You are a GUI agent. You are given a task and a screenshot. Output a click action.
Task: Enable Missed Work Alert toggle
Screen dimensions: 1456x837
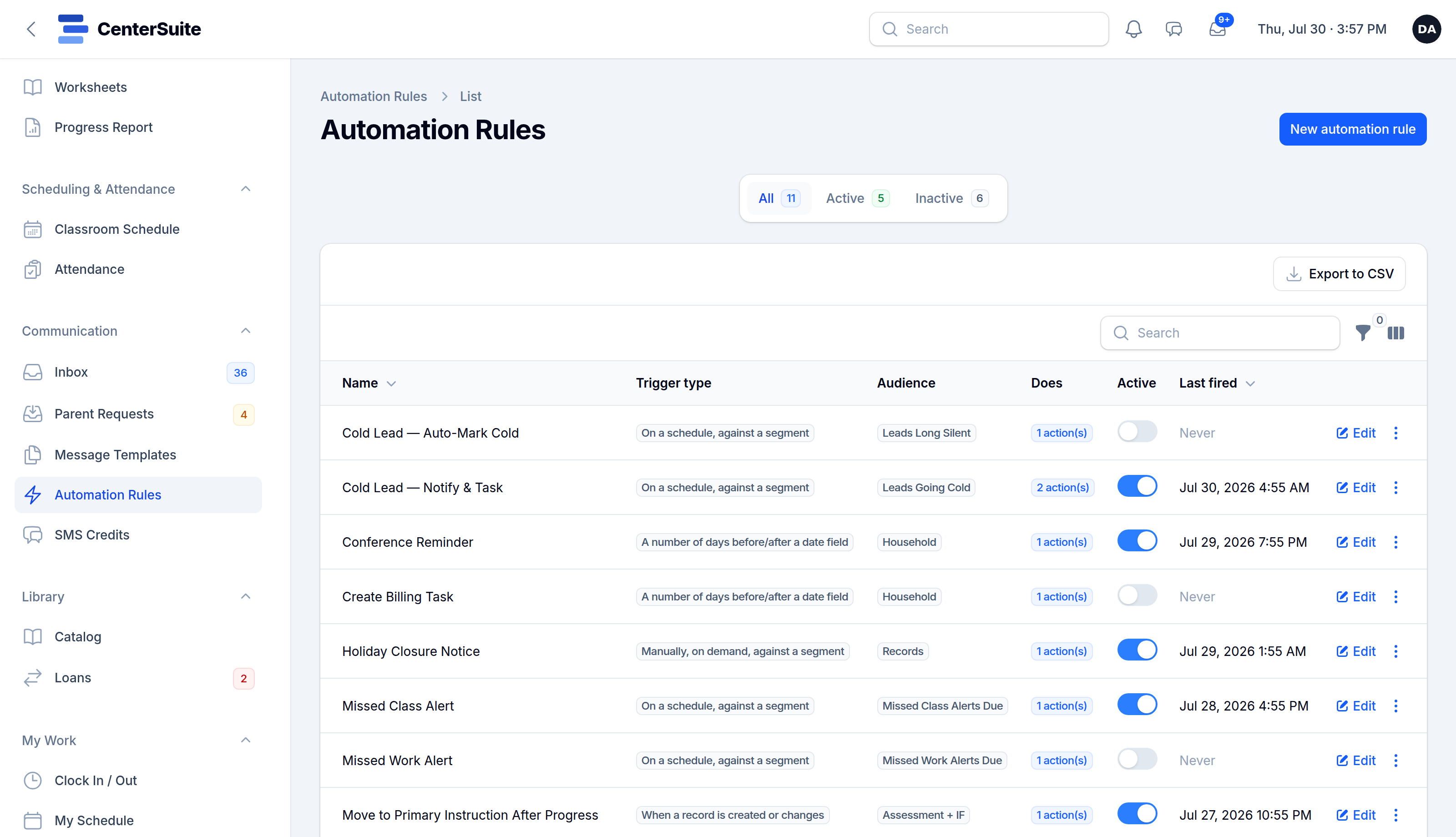pyautogui.click(x=1137, y=759)
